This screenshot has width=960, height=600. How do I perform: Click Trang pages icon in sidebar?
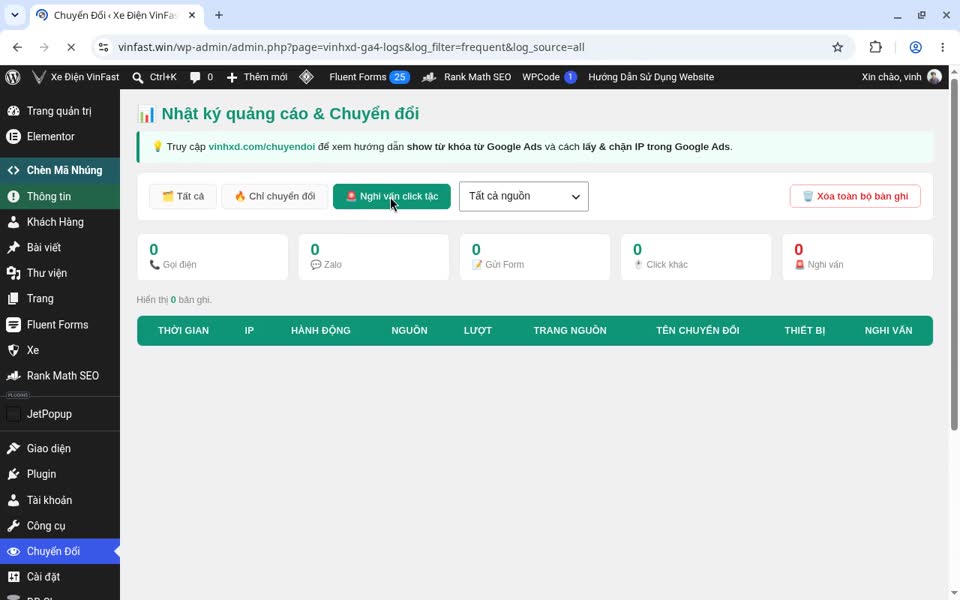pyautogui.click(x=13, y=299)
